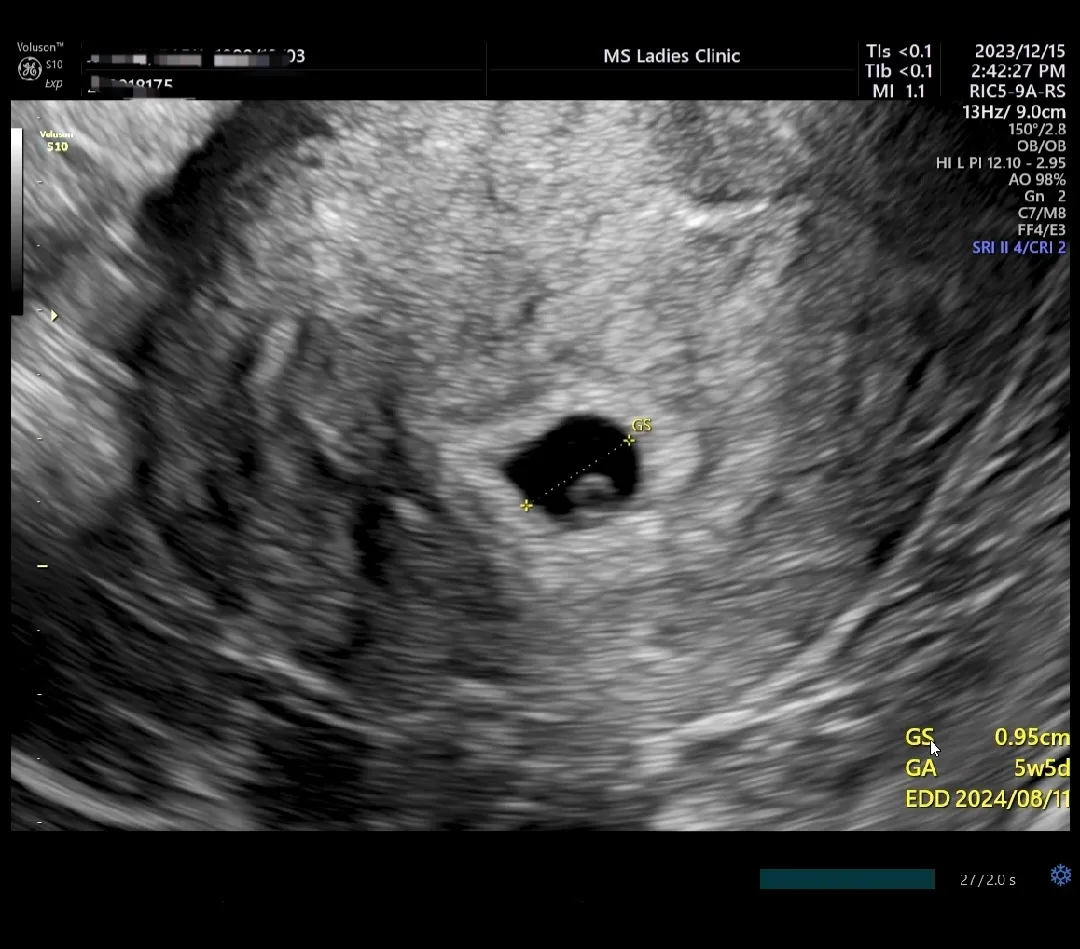Click the 'C7/M8' setting text
This screenshot has width=1080, height=949.
[x=1041, y=213]
